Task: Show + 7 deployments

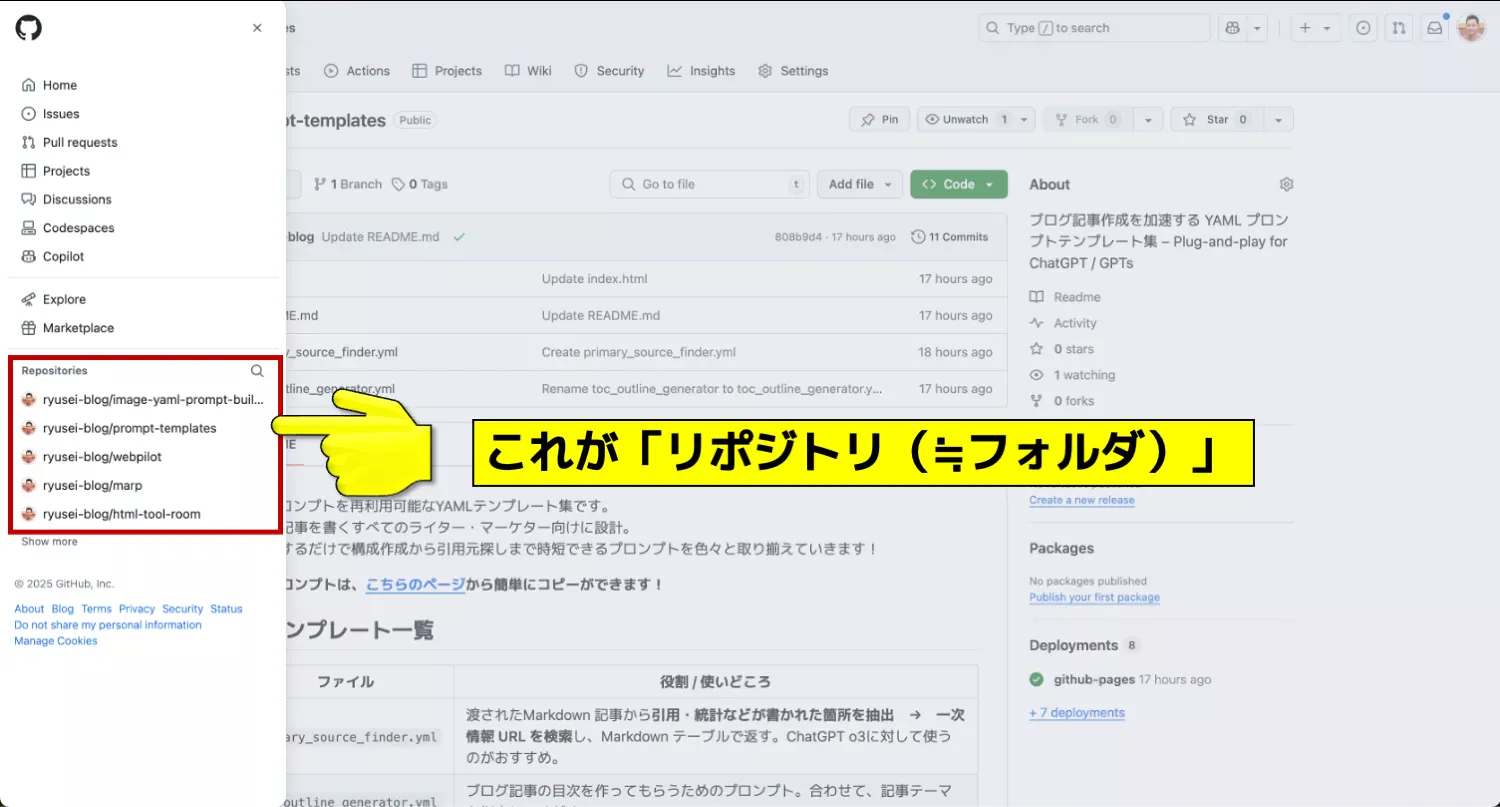Action: 1077,713
